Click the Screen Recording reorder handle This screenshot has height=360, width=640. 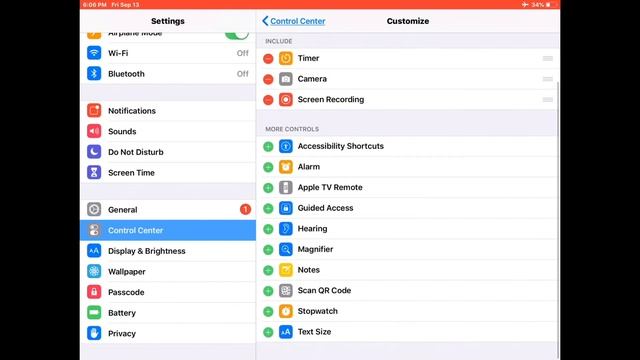(x=548, y=100)
